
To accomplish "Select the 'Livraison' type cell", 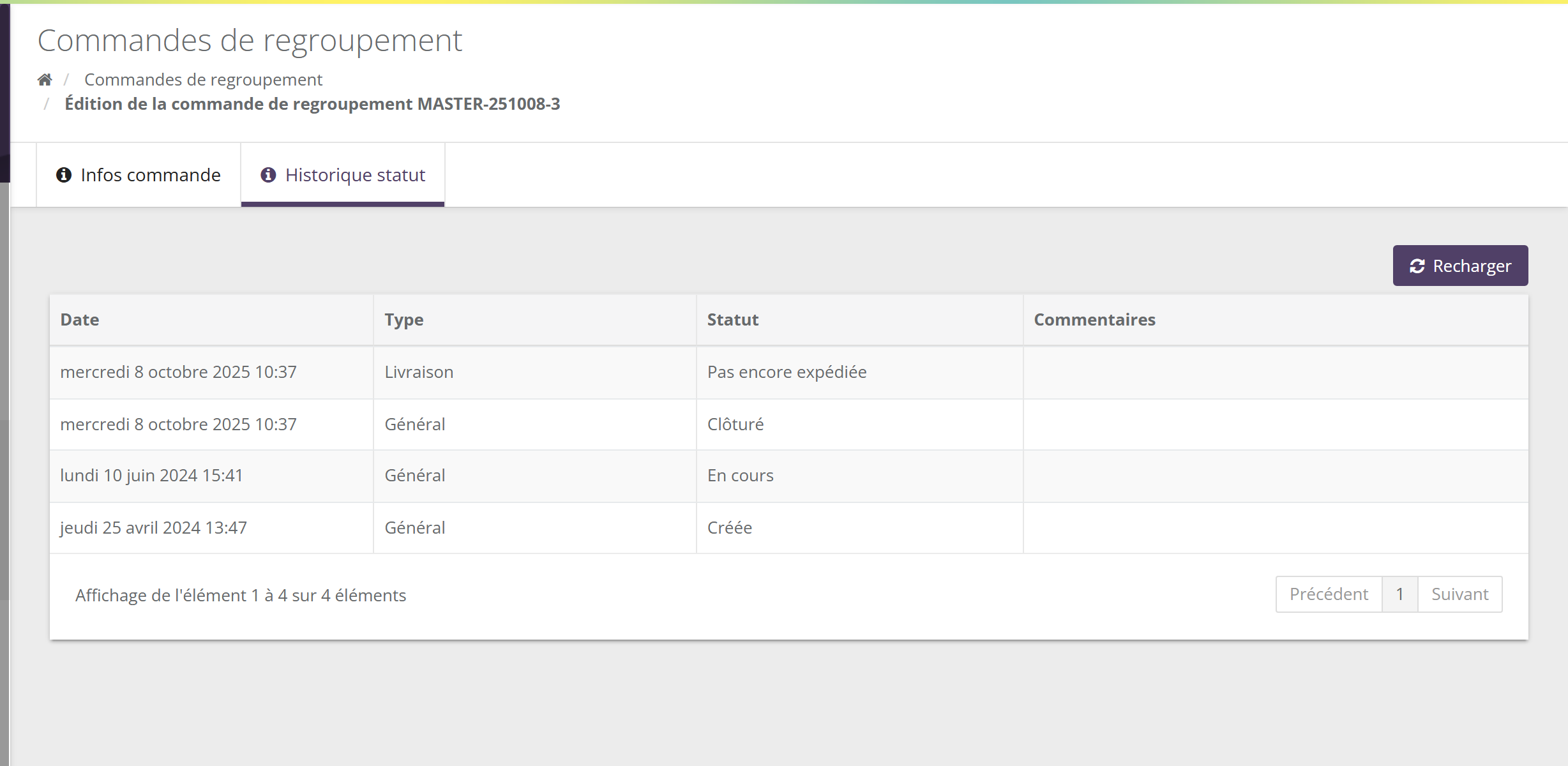I will point(534,373).
